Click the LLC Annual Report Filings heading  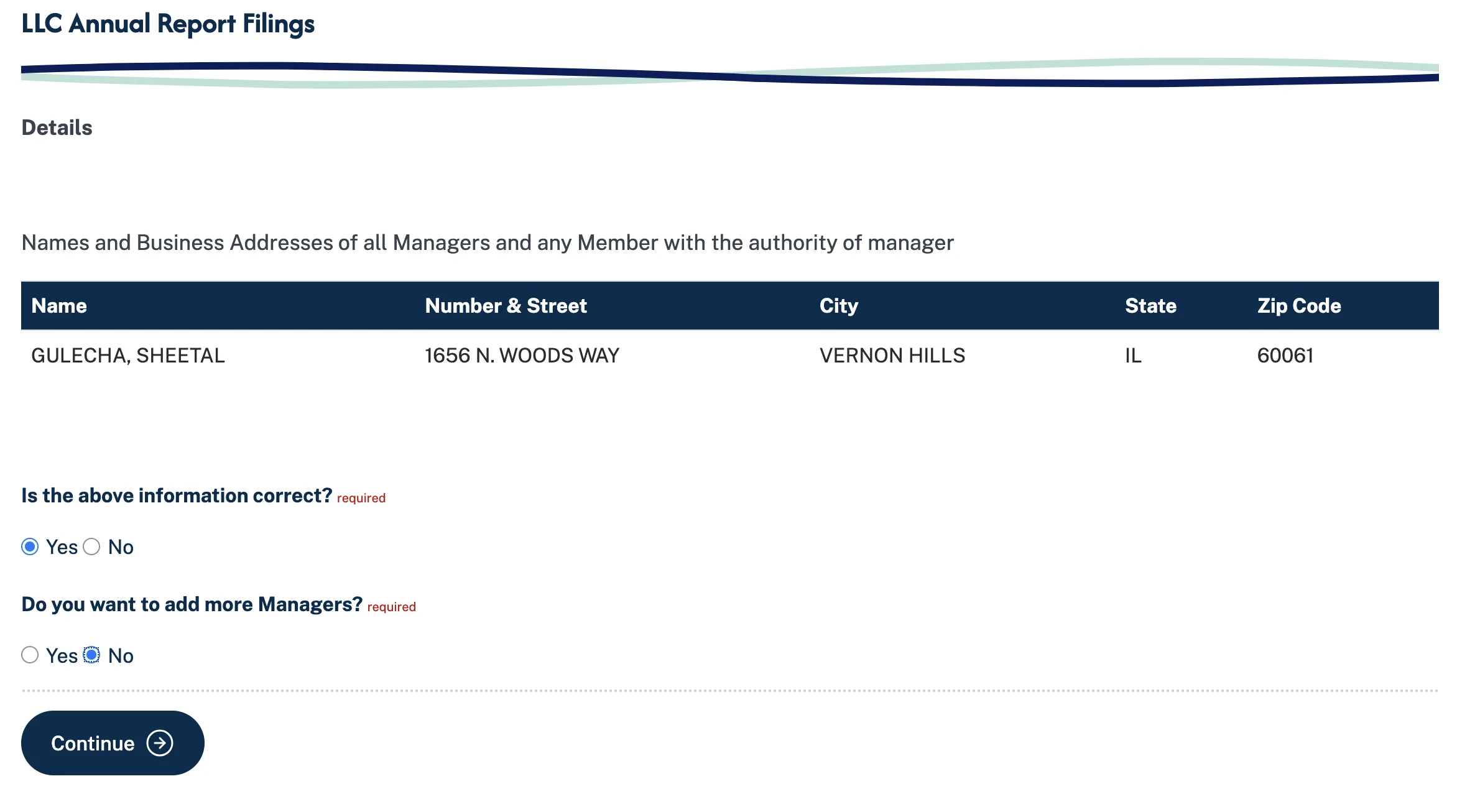click(x=168, y=24)
